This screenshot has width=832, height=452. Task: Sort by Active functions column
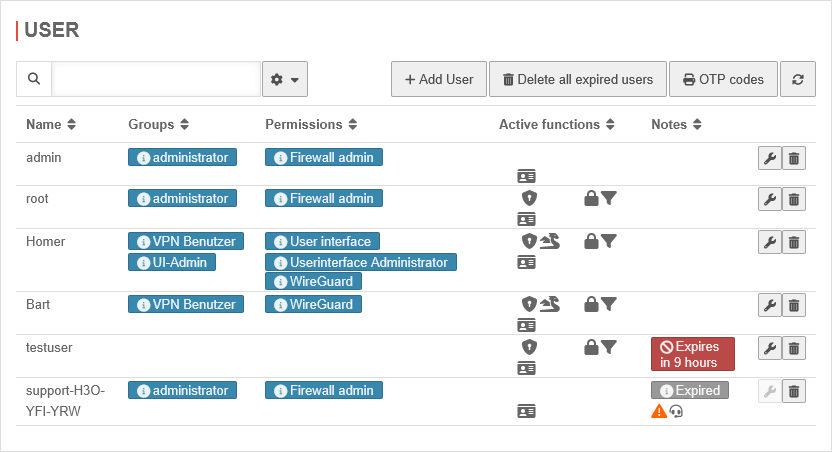[557, 125]
